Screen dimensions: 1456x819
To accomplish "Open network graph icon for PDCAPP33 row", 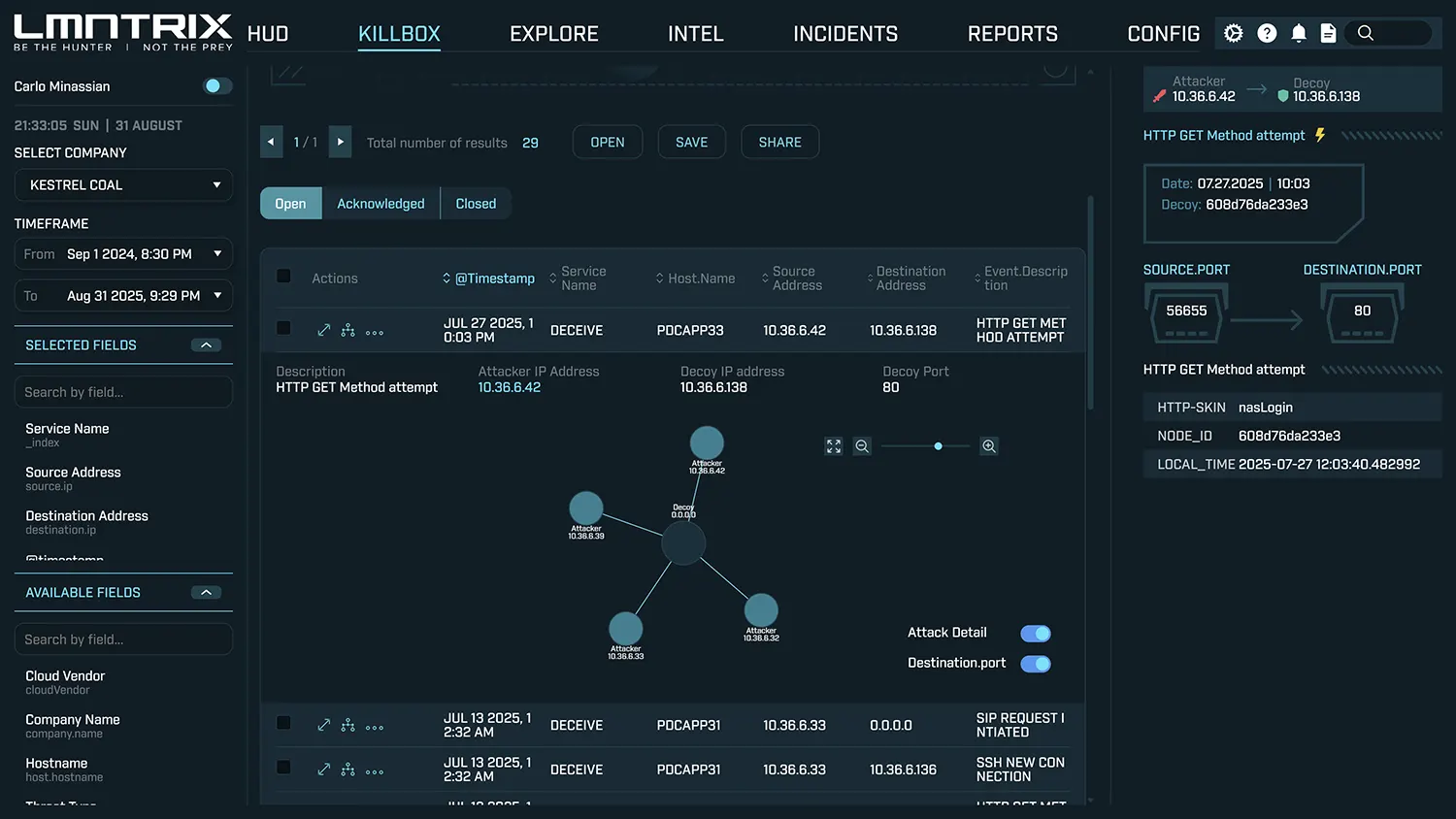I will tap(347, 331).
